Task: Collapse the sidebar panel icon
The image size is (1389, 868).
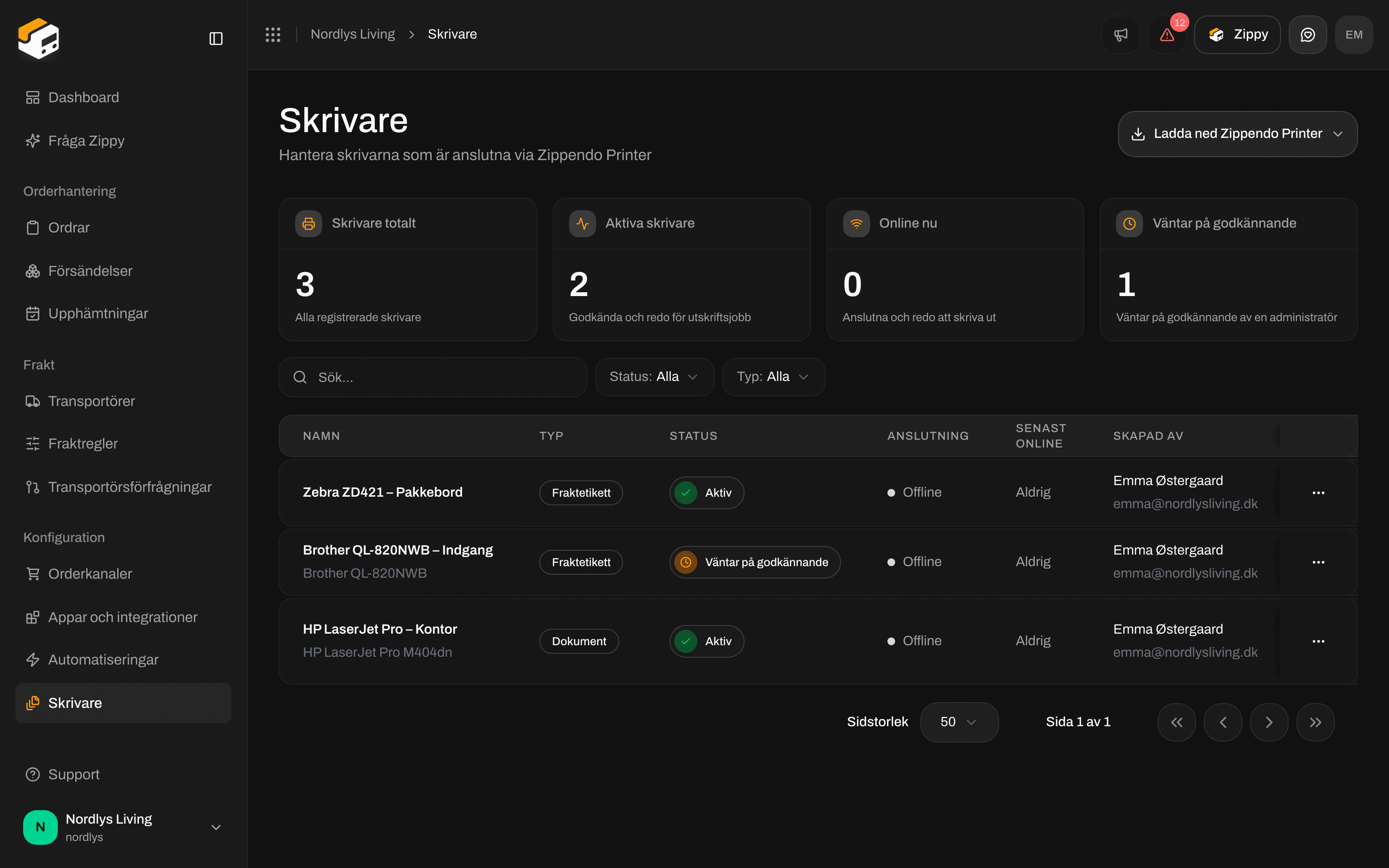Action: click(216, 39)
